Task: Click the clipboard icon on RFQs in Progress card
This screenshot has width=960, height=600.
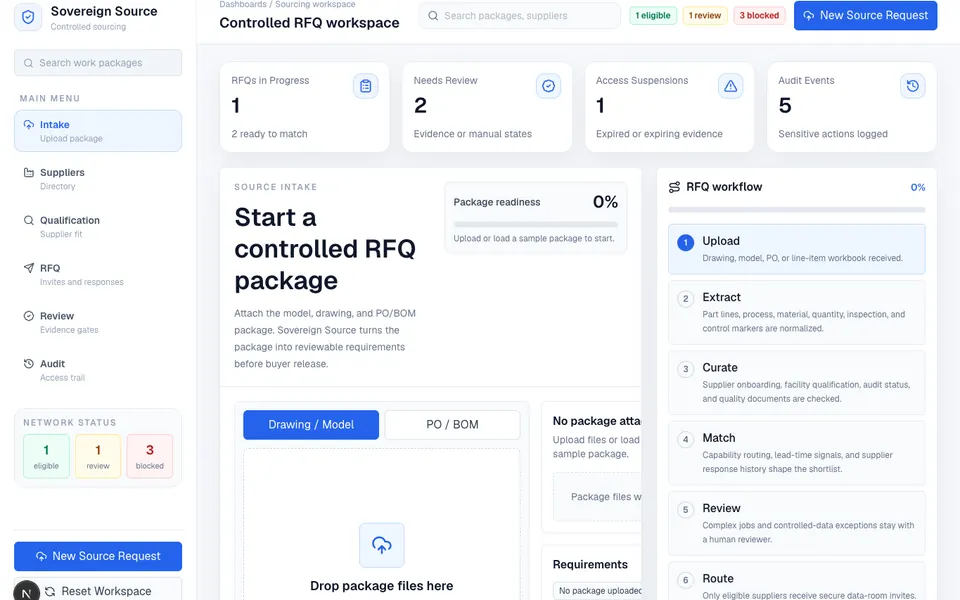Action: tap(366, 86)
